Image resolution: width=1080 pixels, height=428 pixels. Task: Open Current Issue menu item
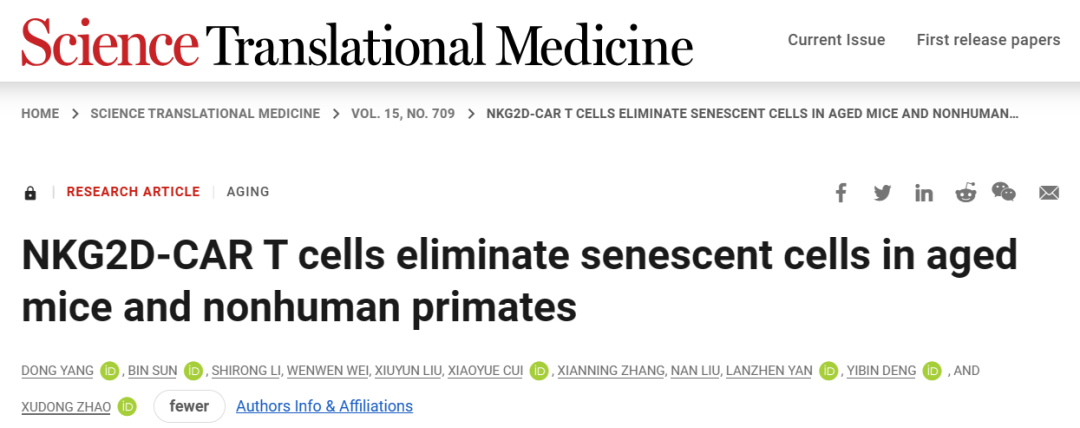click(836, 40)
